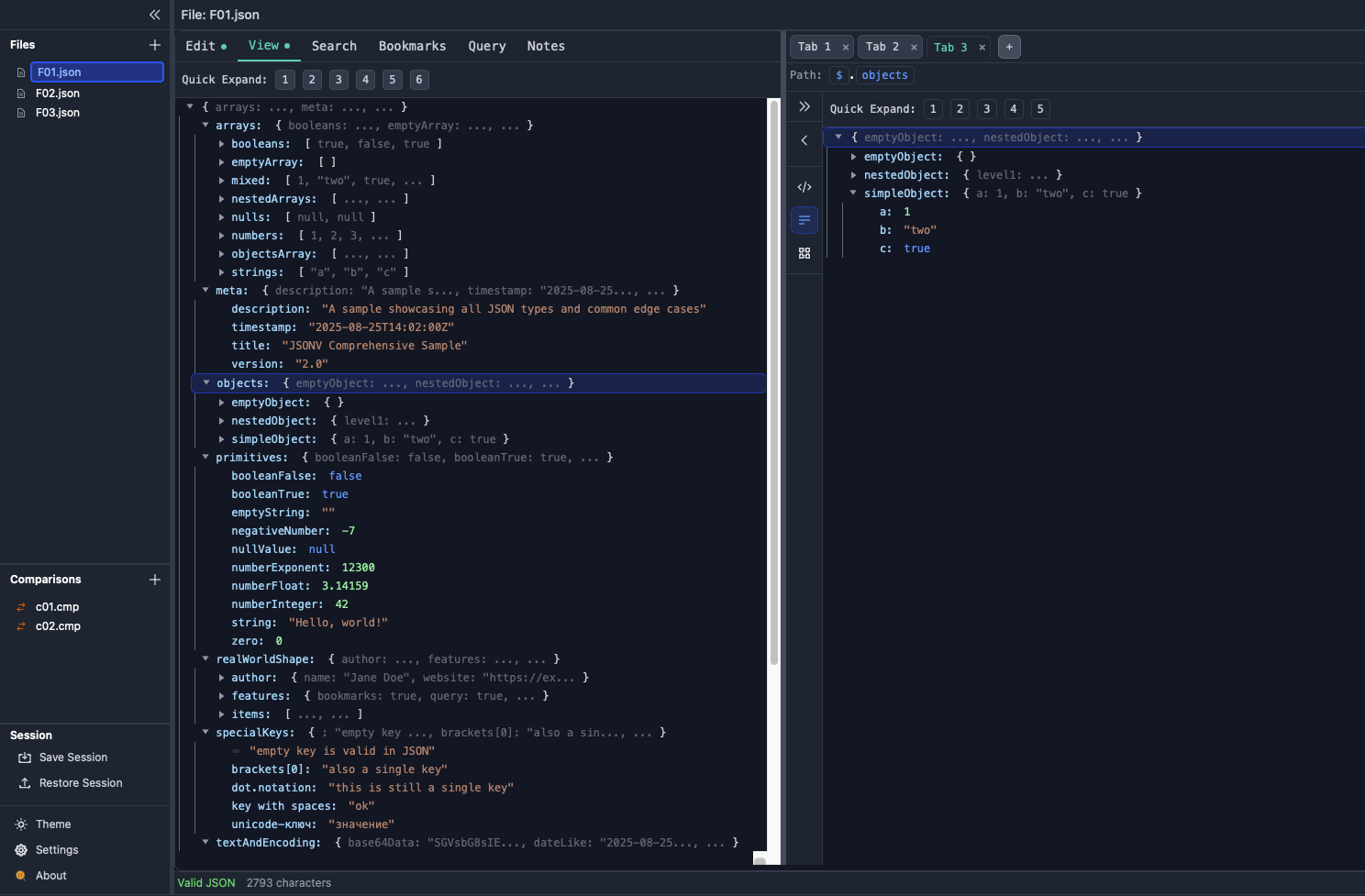1365x896 pixels.
Task: Click the expand-panel double-arrow icon
Action: [x=805, y=106]
